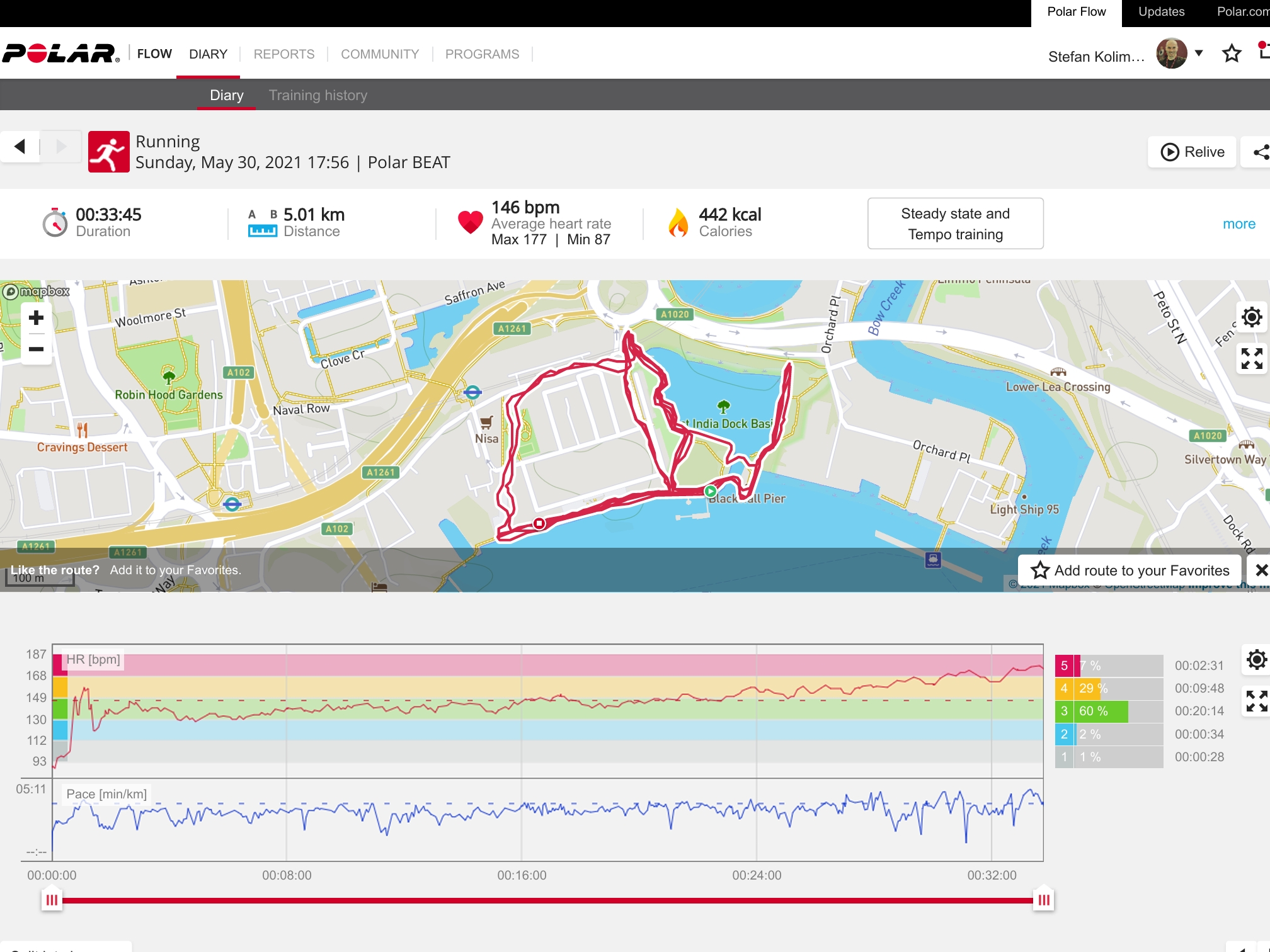The width and height of the screenshot is (1270, 952).
Task: Click Steady state and Tempo training box
Action: (x=956, y=224)
